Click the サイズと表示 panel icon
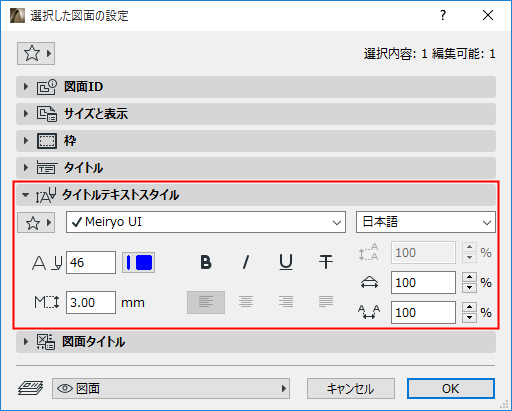This screenshot has width=512, height=411. point(47,114)
